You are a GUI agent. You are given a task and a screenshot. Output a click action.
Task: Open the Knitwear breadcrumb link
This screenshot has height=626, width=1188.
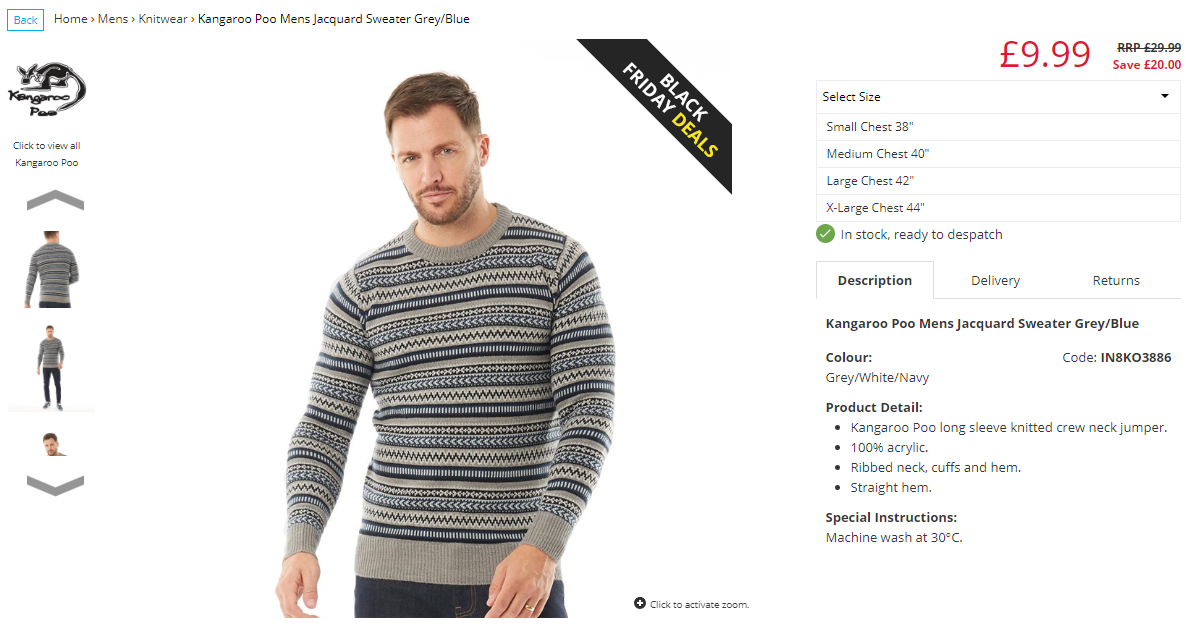tap(162, 19)
